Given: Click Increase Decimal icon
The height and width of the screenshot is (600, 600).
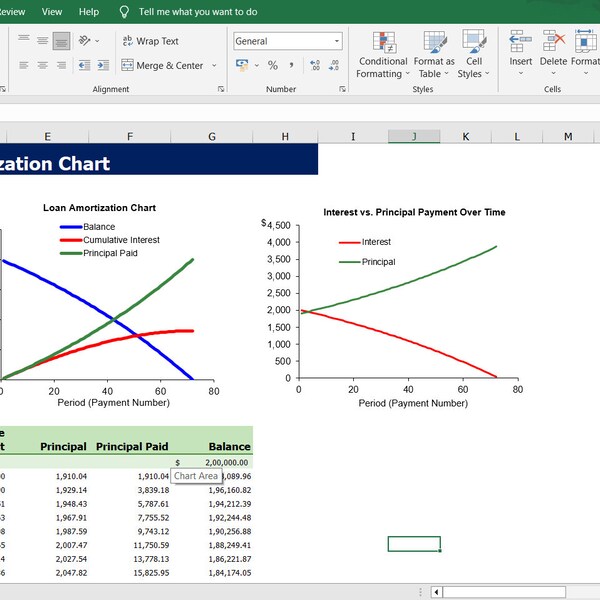Looking at the screenshot, I should pos(315,65).
